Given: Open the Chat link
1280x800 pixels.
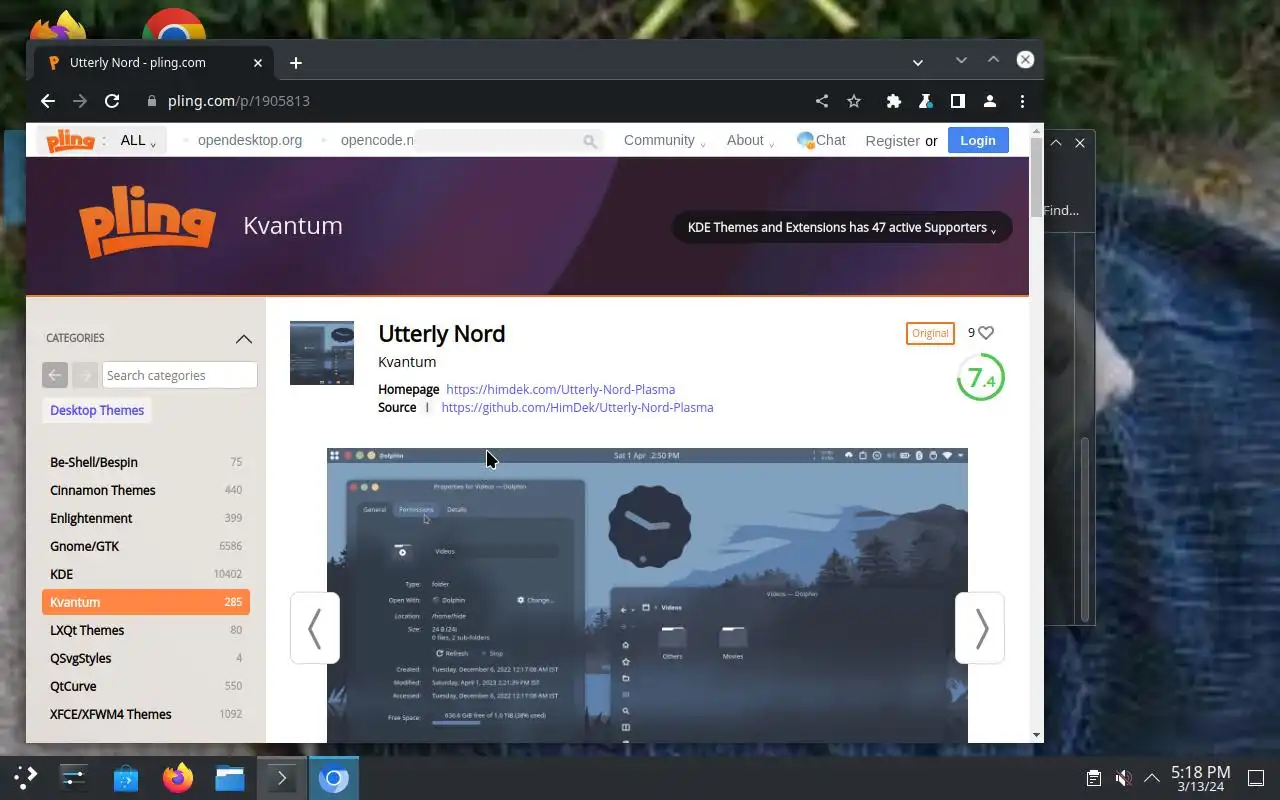Looking at the screenshot, I should point(821,140).
